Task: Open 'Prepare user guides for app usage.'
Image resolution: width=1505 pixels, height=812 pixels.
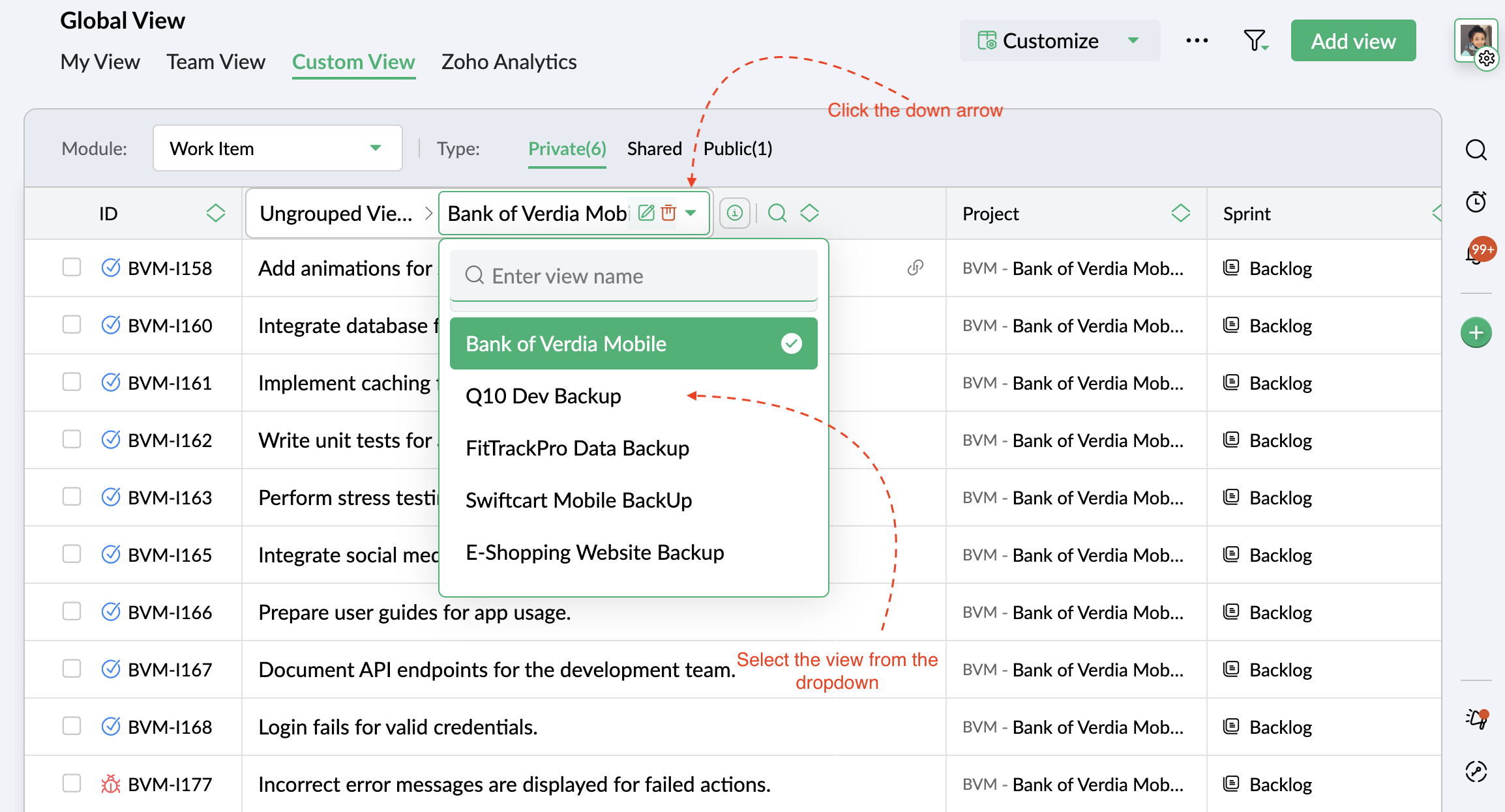Action: (x=415, y=612)
